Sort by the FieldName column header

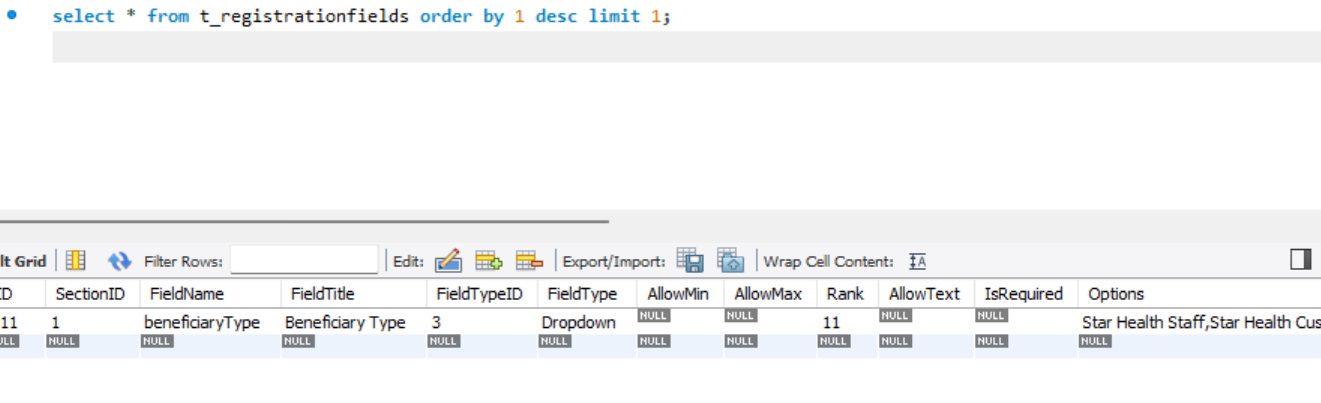coord(187,294)
